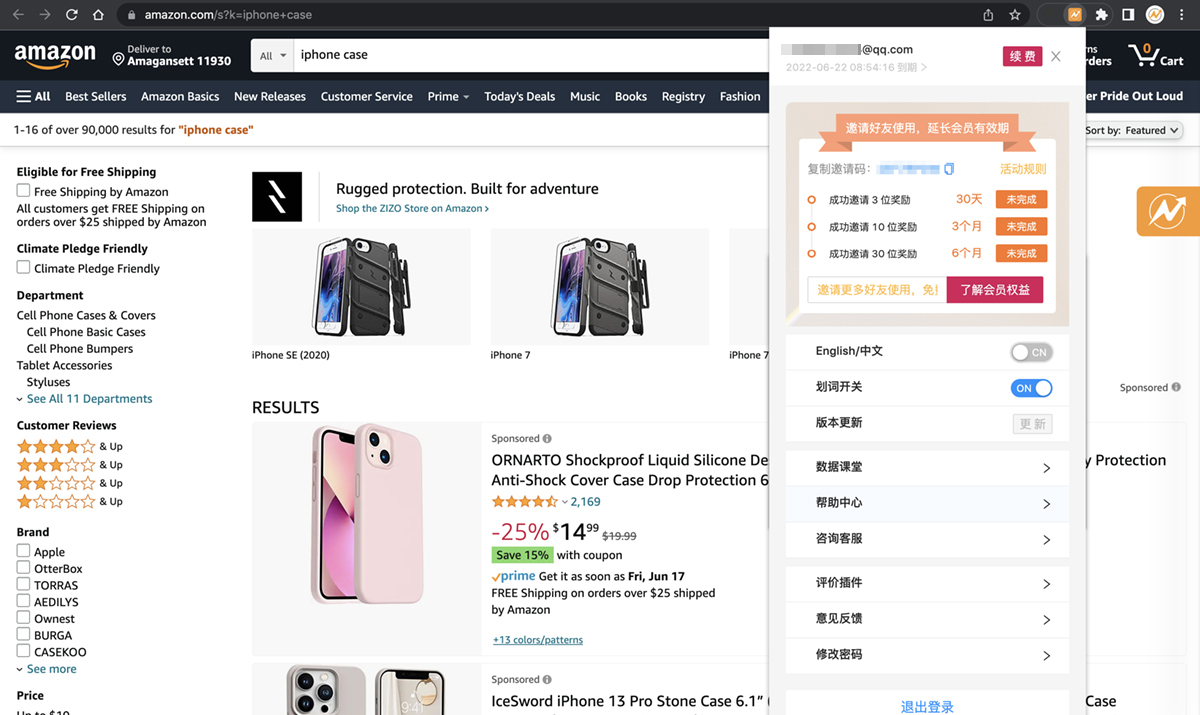Open the floating orange plugin widget
The width and height of the screenshot is (1200, 715).
[x=1167, y=211]
